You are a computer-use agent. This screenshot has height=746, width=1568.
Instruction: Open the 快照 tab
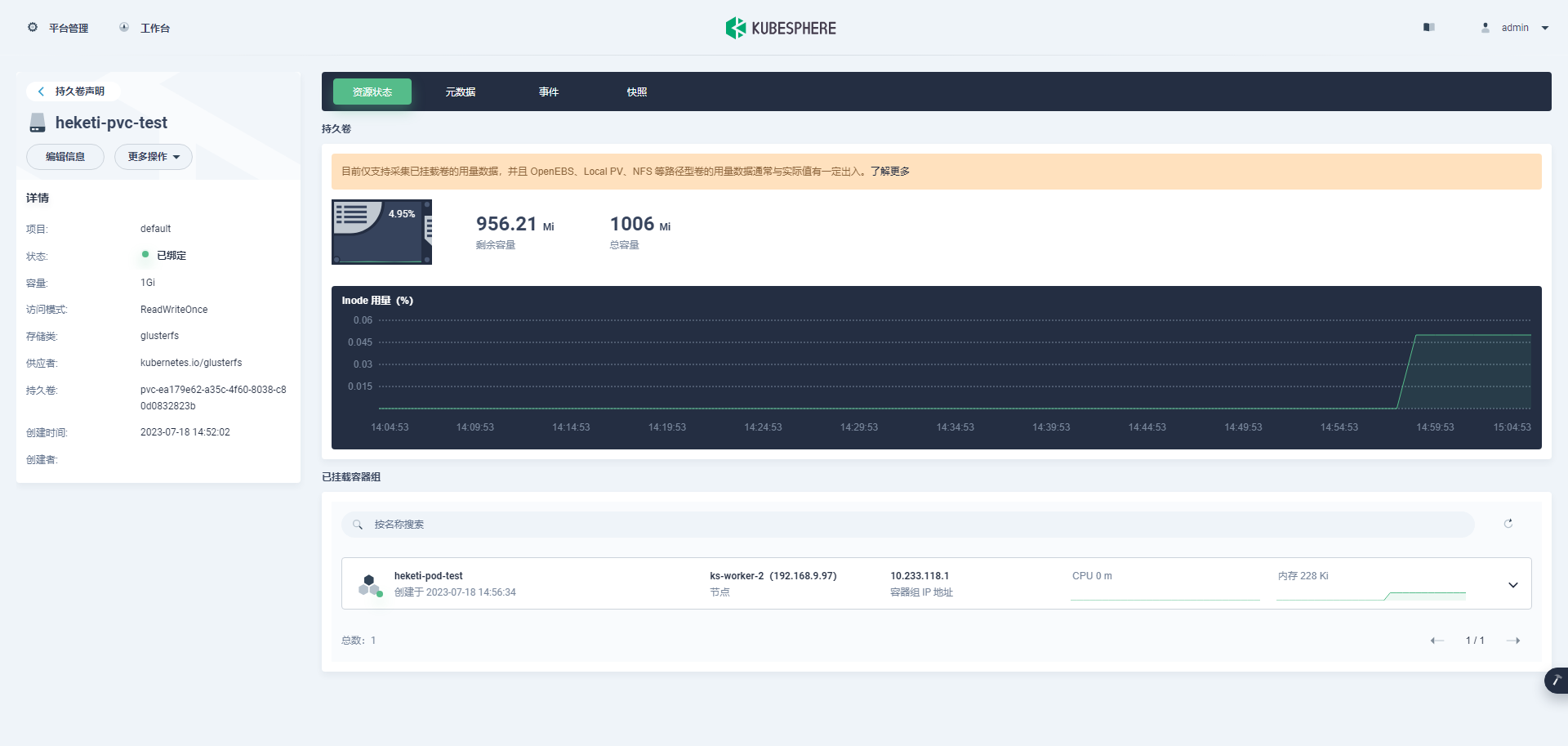coord(637,92)
